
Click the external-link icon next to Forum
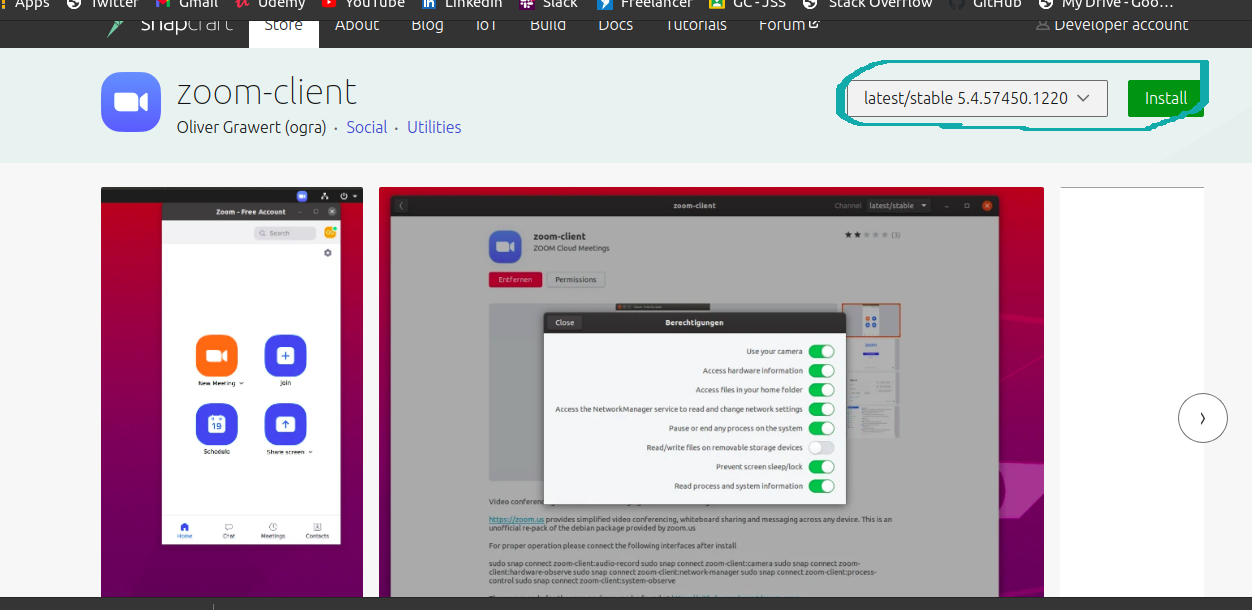tap(814, 23)
